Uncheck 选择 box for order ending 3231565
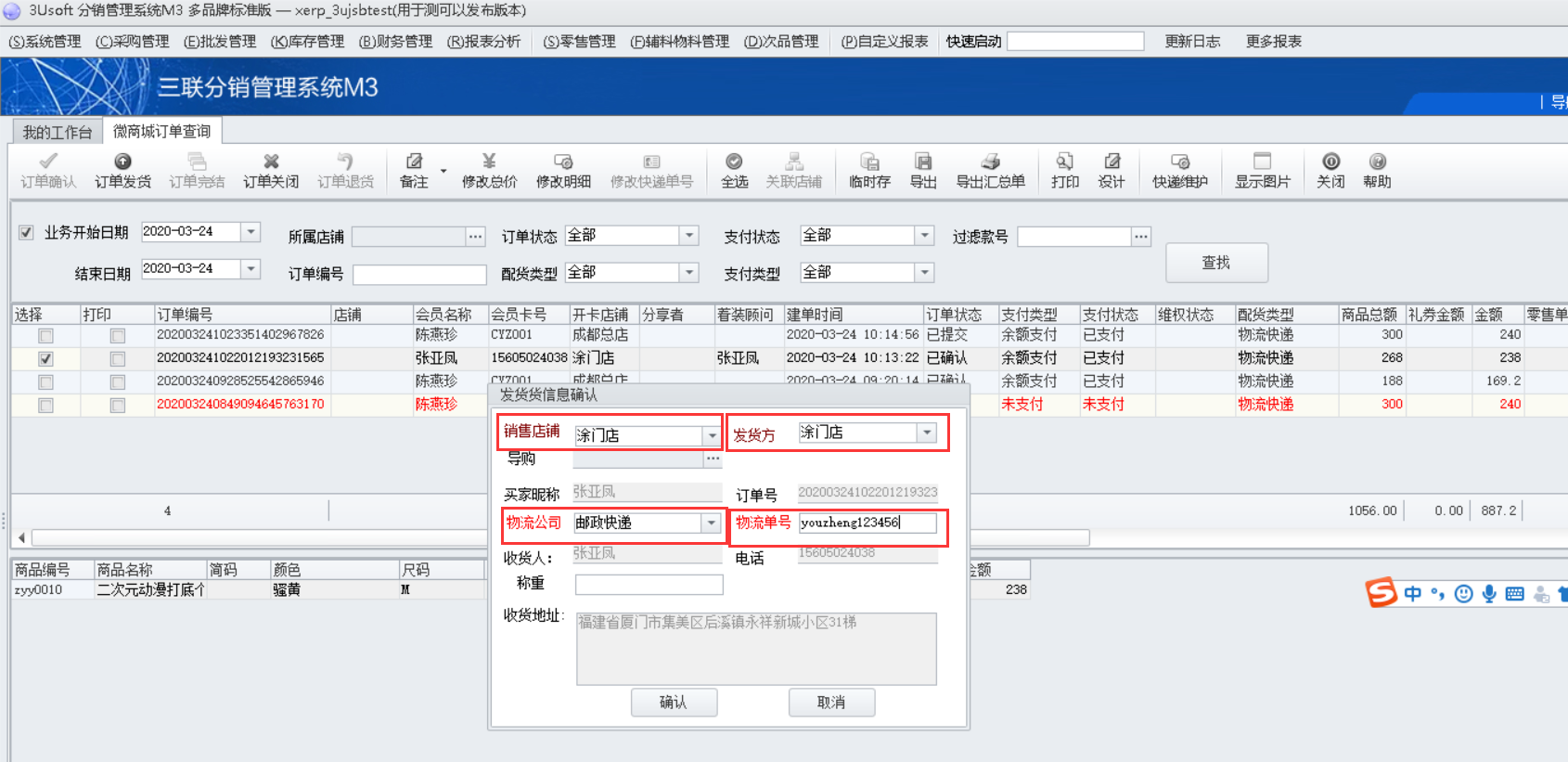The width and height of the screenshot is (1568, 762). (x=45, y=359)
